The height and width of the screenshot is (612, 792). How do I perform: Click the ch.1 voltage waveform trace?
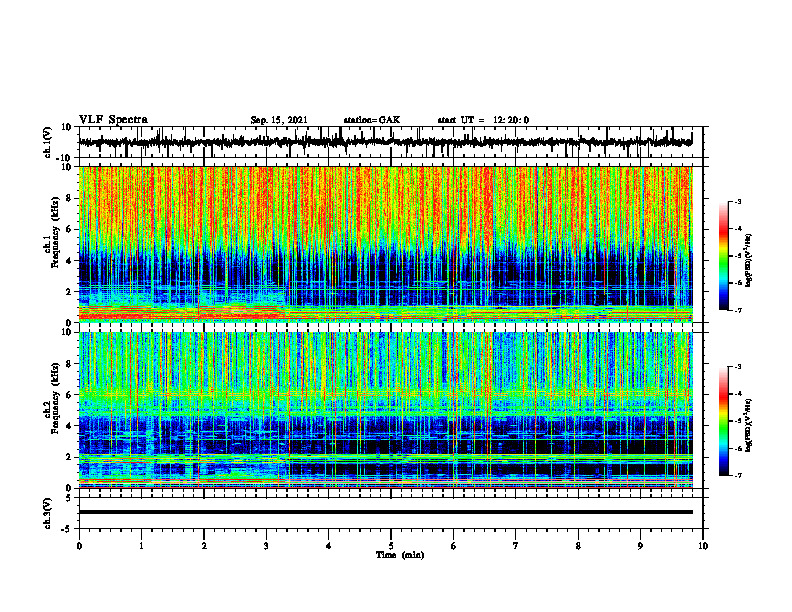[x=385, y=142]
